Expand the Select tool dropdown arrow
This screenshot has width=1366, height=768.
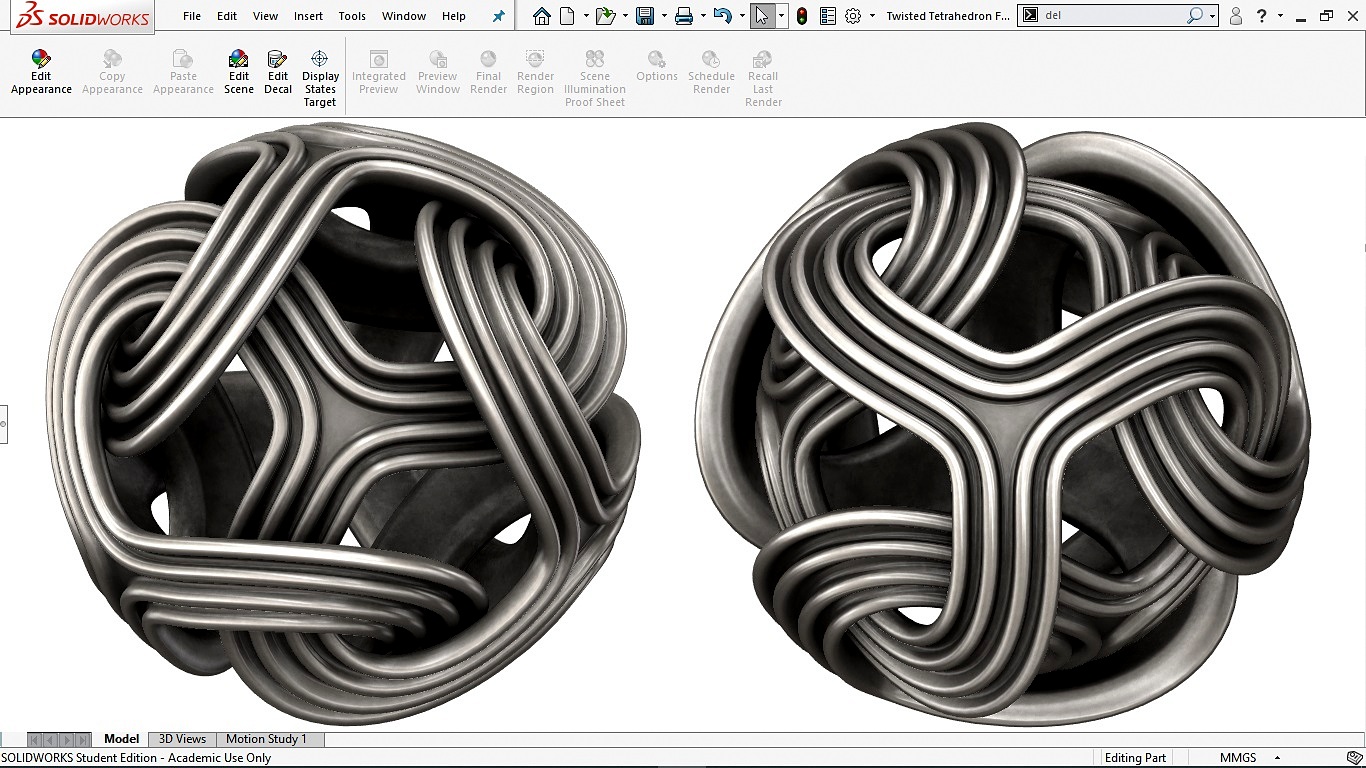(781, 16)
